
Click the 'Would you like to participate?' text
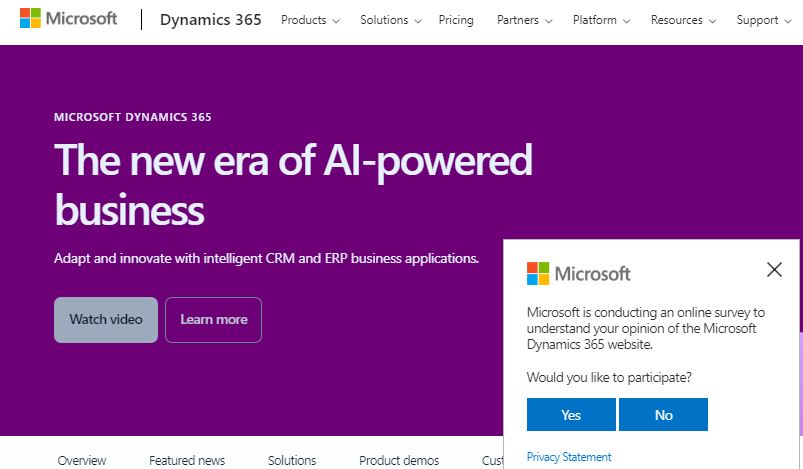coord(609,377)
